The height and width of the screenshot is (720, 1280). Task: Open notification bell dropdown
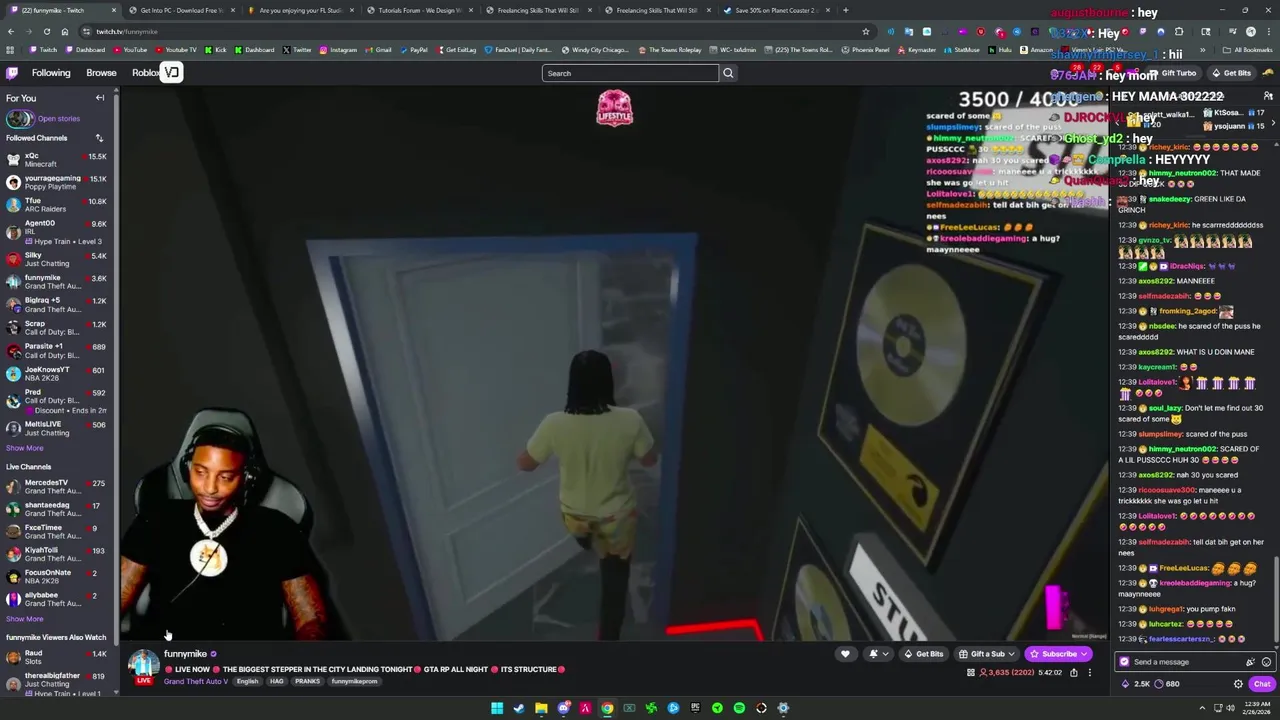point(877,654)
